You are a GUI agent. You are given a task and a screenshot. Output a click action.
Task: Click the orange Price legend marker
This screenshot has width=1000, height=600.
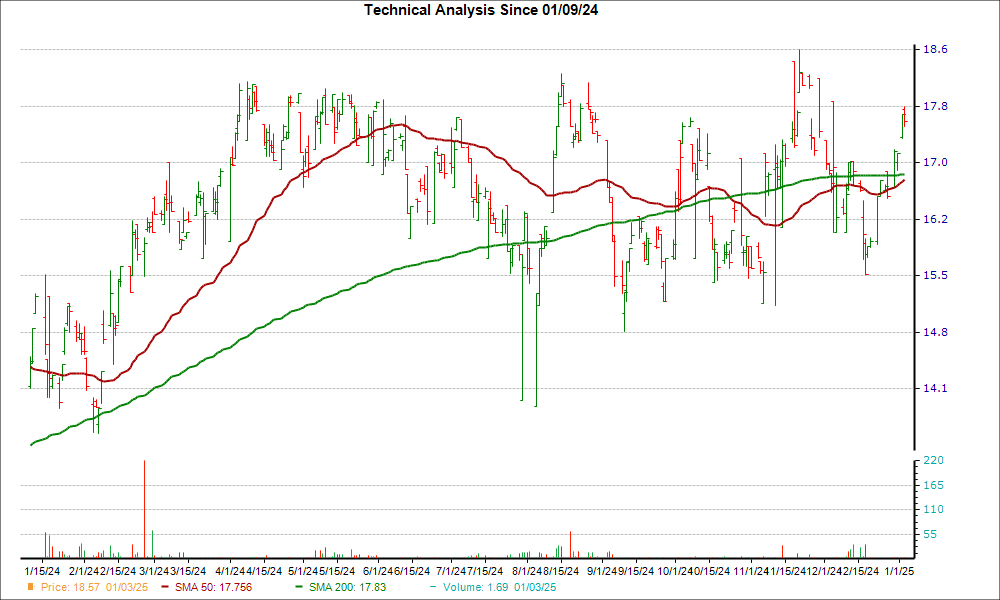point(29,586)
